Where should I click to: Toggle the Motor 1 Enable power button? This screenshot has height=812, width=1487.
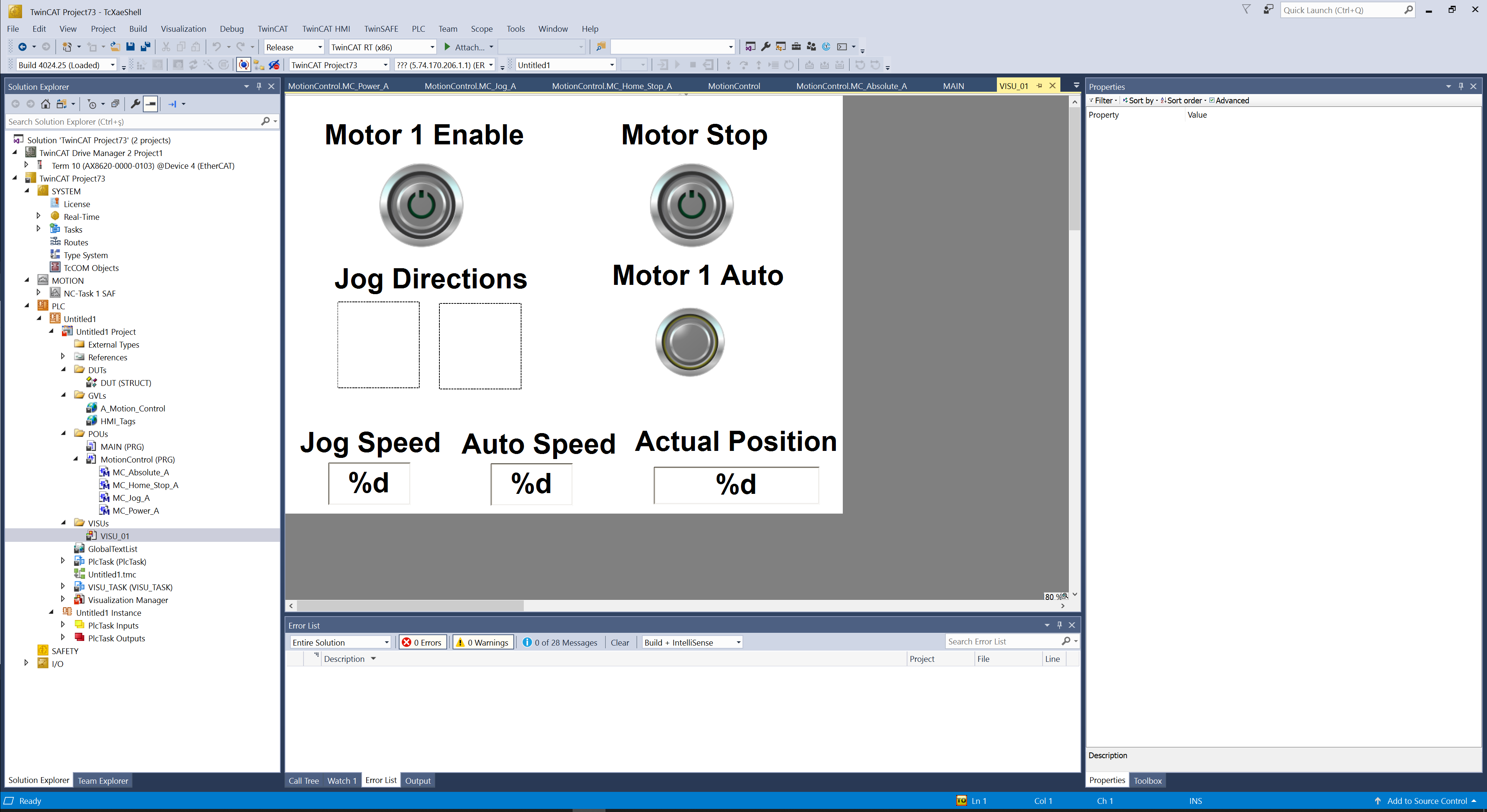(421, 205)
